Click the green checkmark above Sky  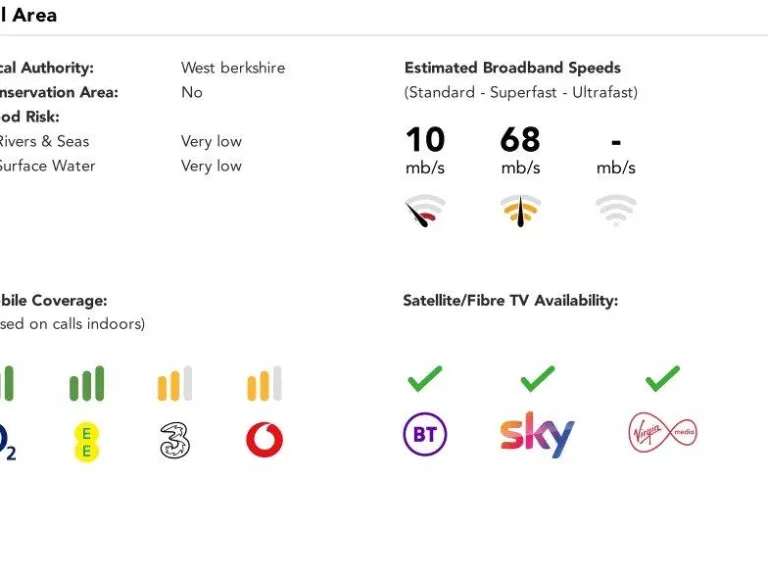[538, 379]
